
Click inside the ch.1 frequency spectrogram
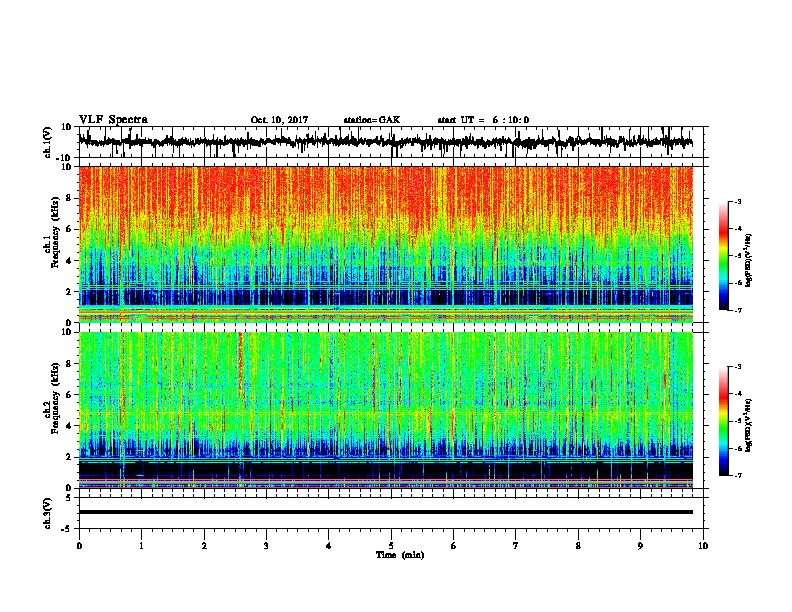[x=385, y=244]
